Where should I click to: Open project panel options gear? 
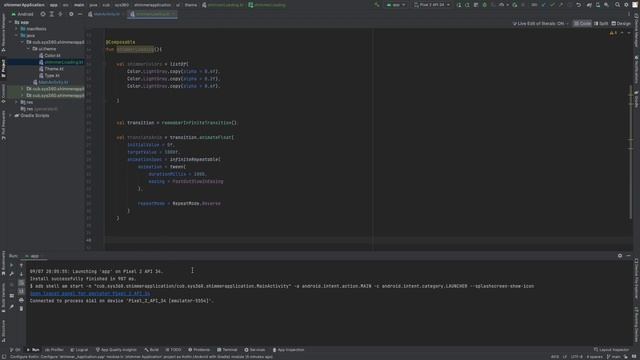(x=71, y=14)
